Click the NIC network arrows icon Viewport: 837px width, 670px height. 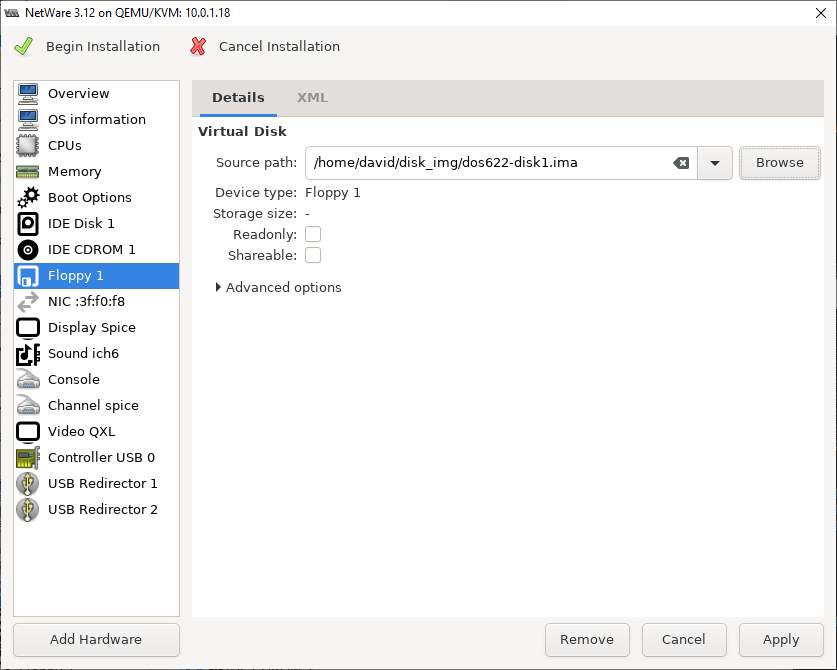(x=28, y=302)
